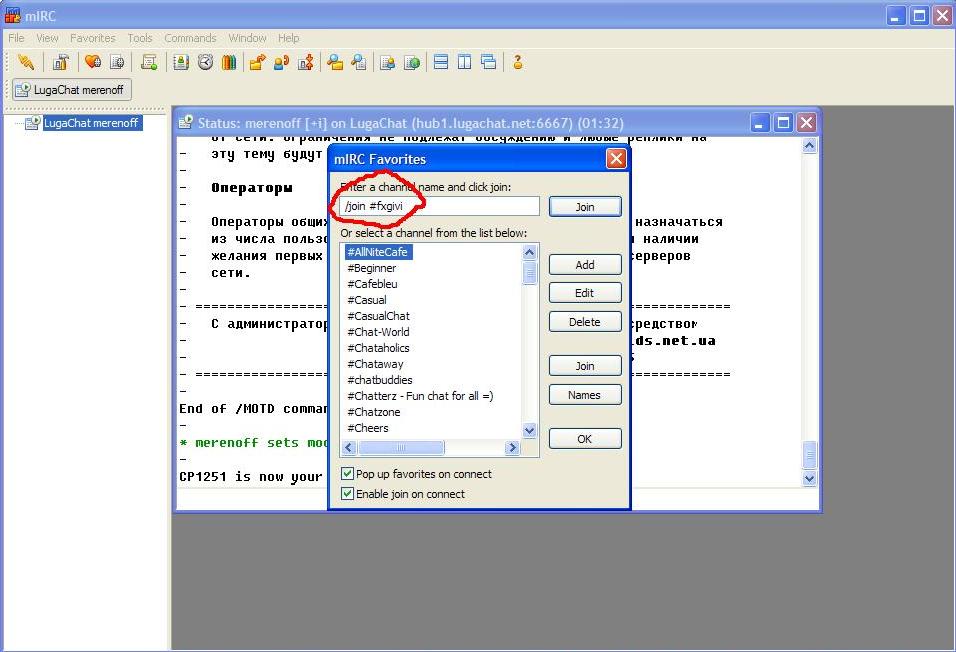The width and height of the screenshot is (956, 652).
Task: Select #Chat-World in the channel list
Action: pos(378,332)
